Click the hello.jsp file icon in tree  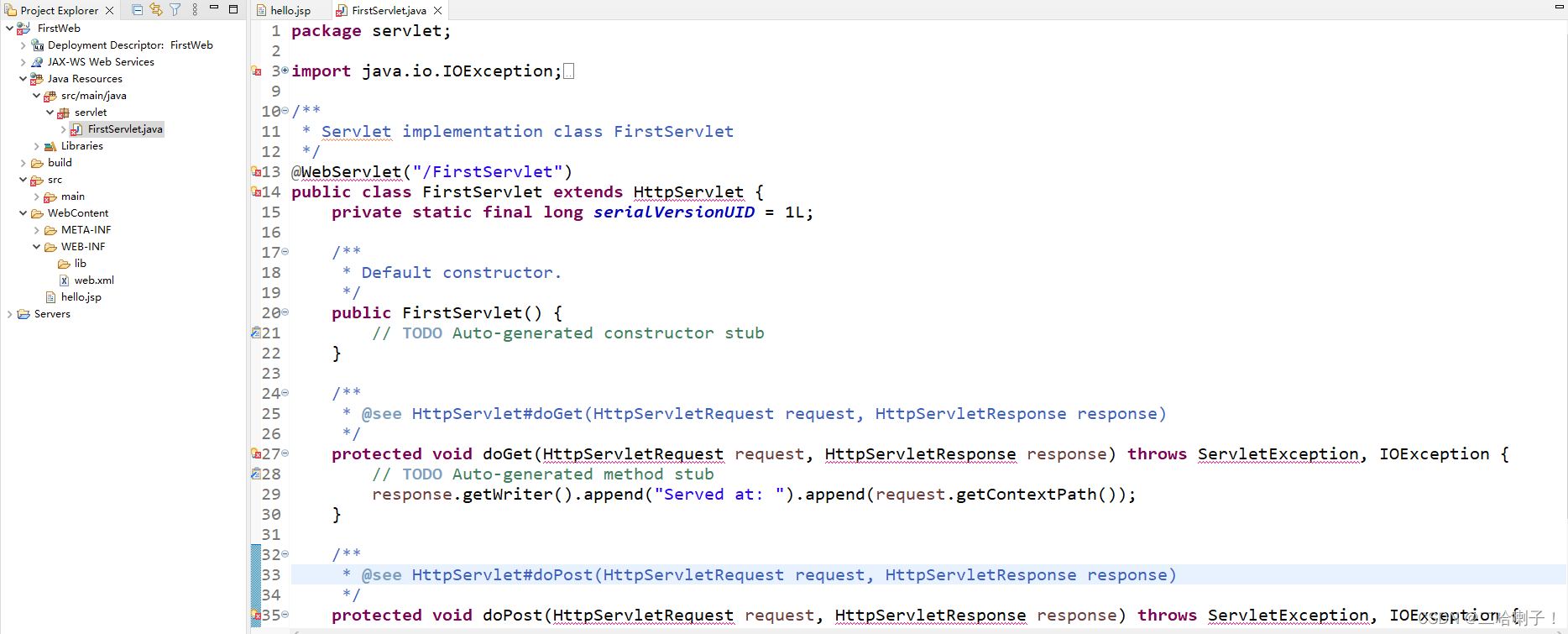tap(50, 297)
